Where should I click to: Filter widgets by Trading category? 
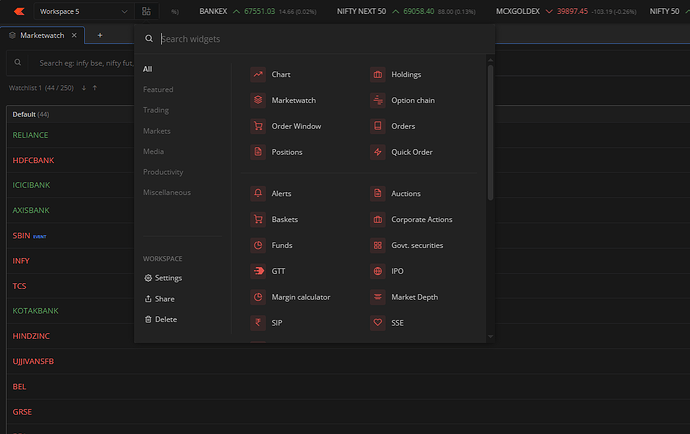point(156,110)
